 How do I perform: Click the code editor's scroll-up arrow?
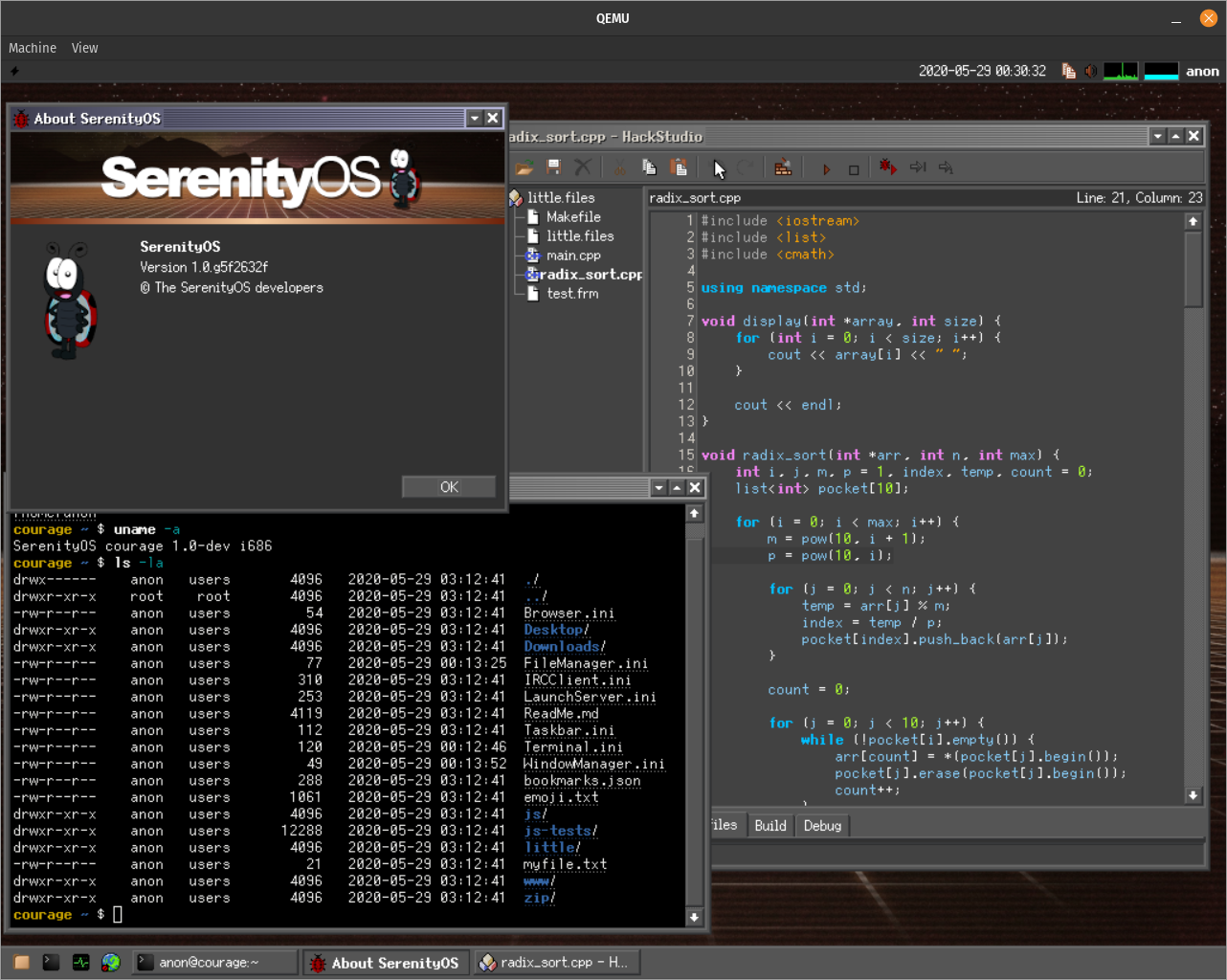1194,221
